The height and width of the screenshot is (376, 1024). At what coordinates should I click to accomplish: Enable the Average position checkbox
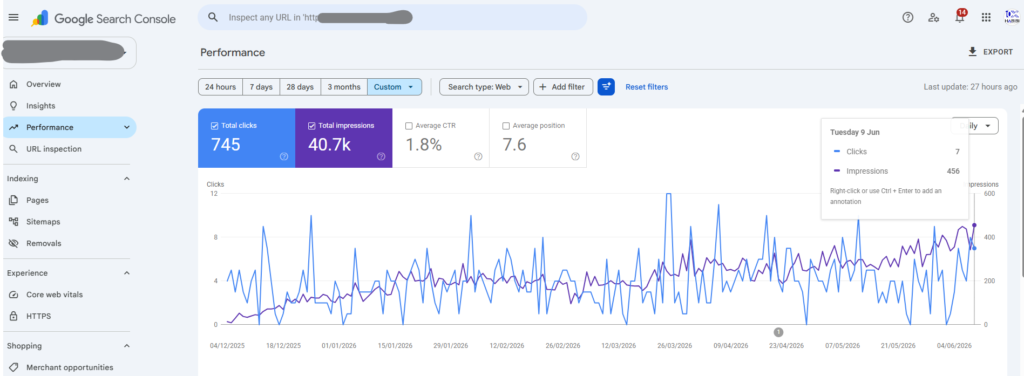click(505, 125)
